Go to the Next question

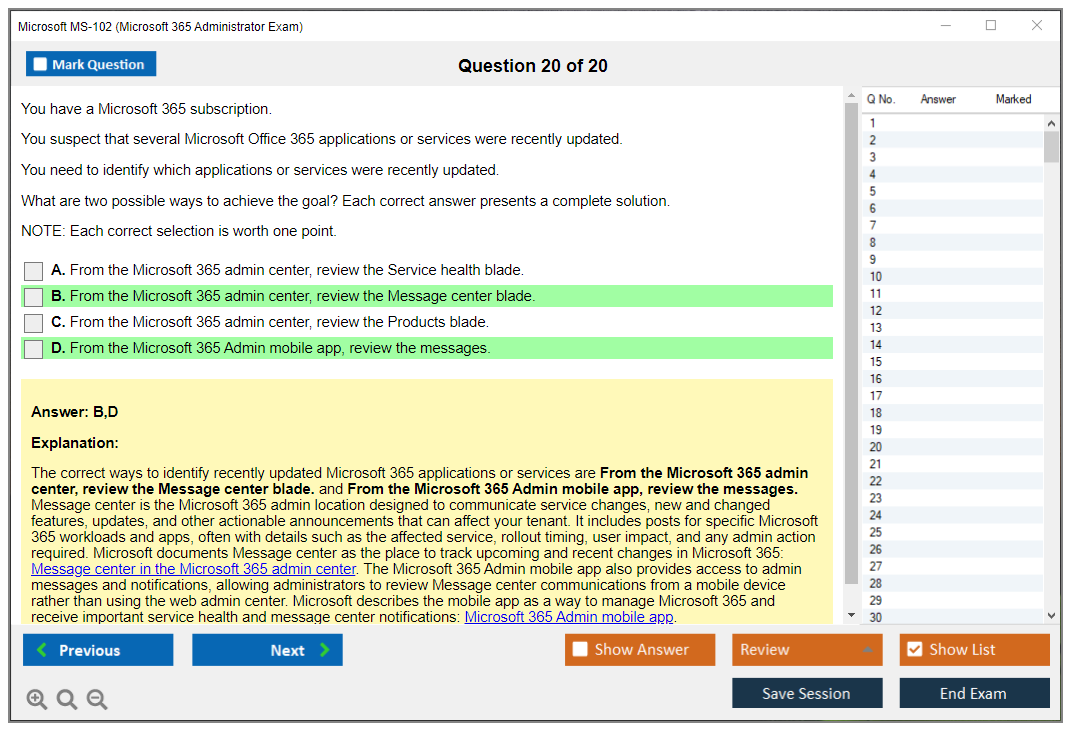(267, 649)
